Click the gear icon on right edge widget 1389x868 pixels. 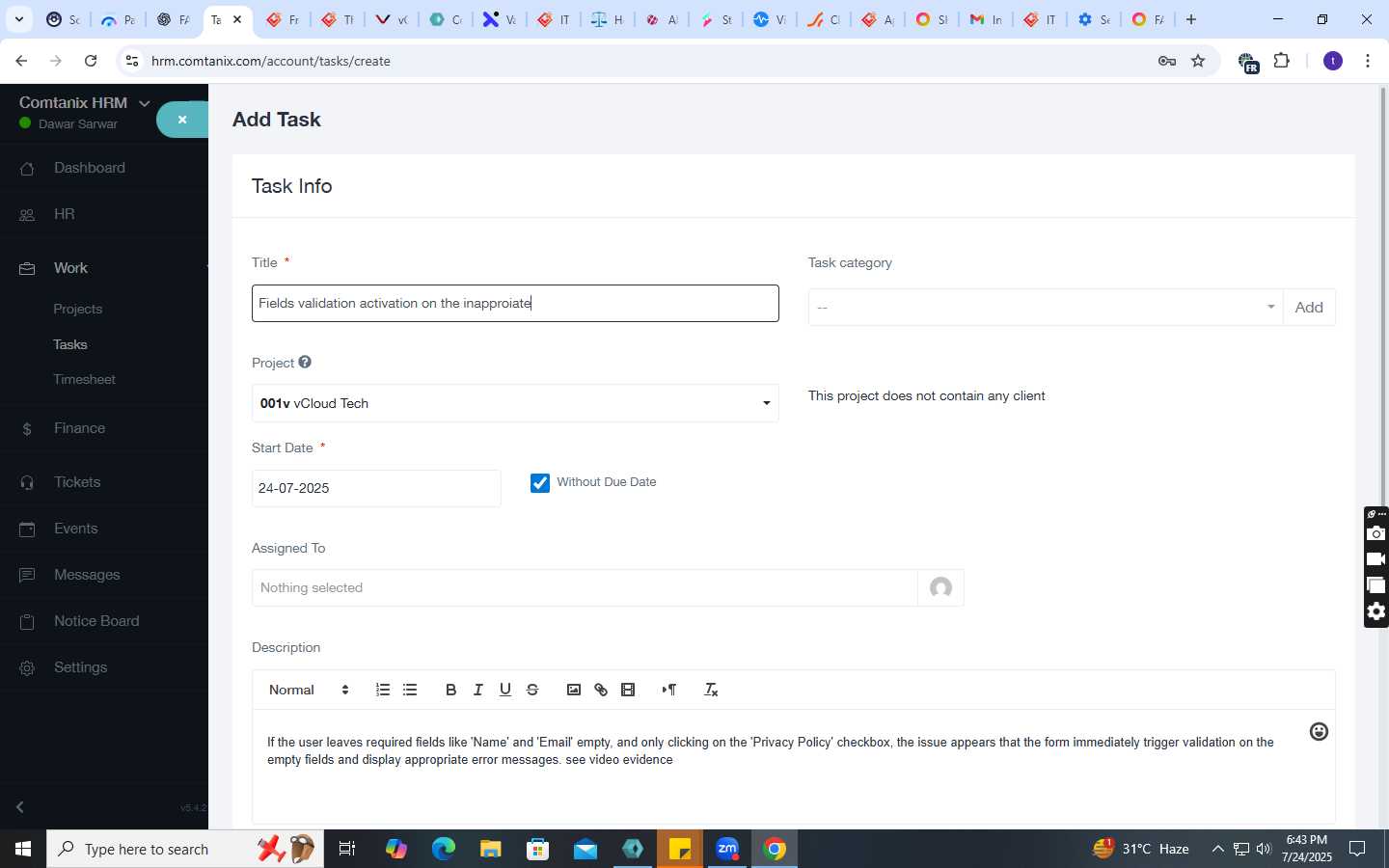(1376, 611)
